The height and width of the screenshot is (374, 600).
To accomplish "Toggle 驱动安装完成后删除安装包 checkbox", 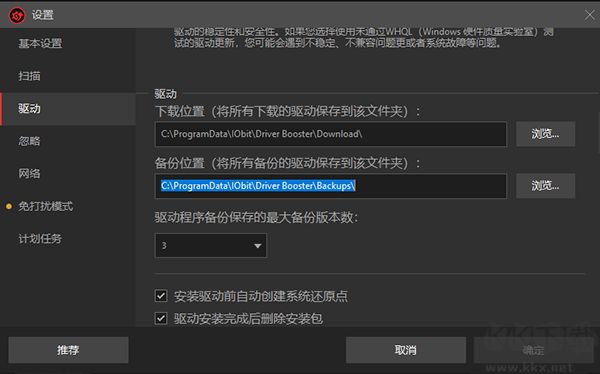I will click(161, 318).
